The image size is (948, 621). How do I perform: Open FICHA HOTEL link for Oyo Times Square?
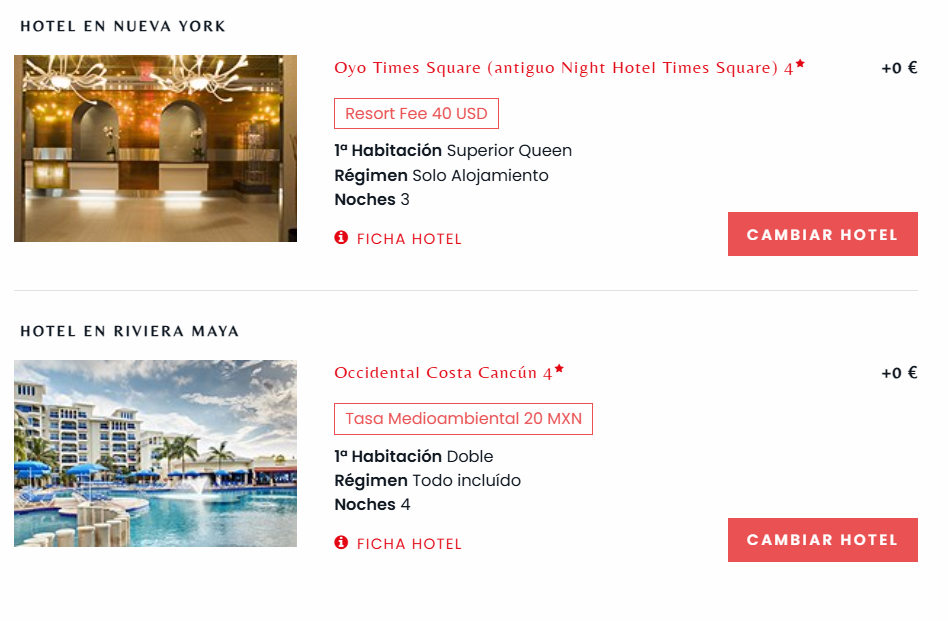click(x=409, y=239)
